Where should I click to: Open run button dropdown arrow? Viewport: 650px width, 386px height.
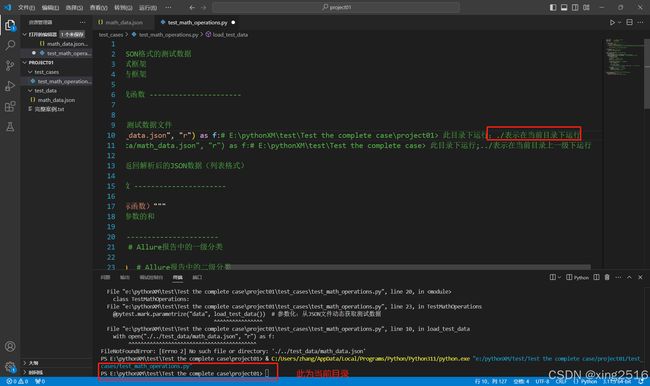pos(620,22)
